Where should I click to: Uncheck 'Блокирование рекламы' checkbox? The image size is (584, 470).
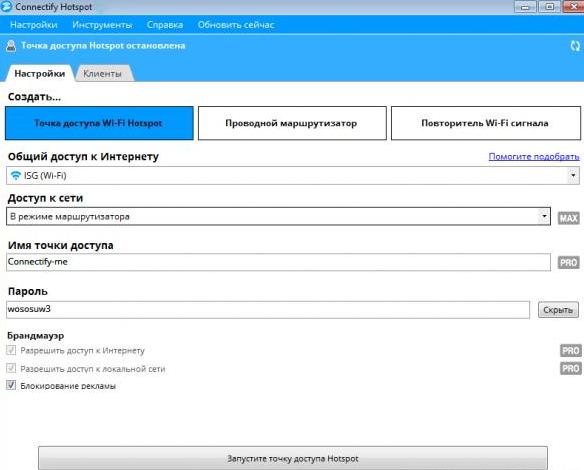coord(11,385)
